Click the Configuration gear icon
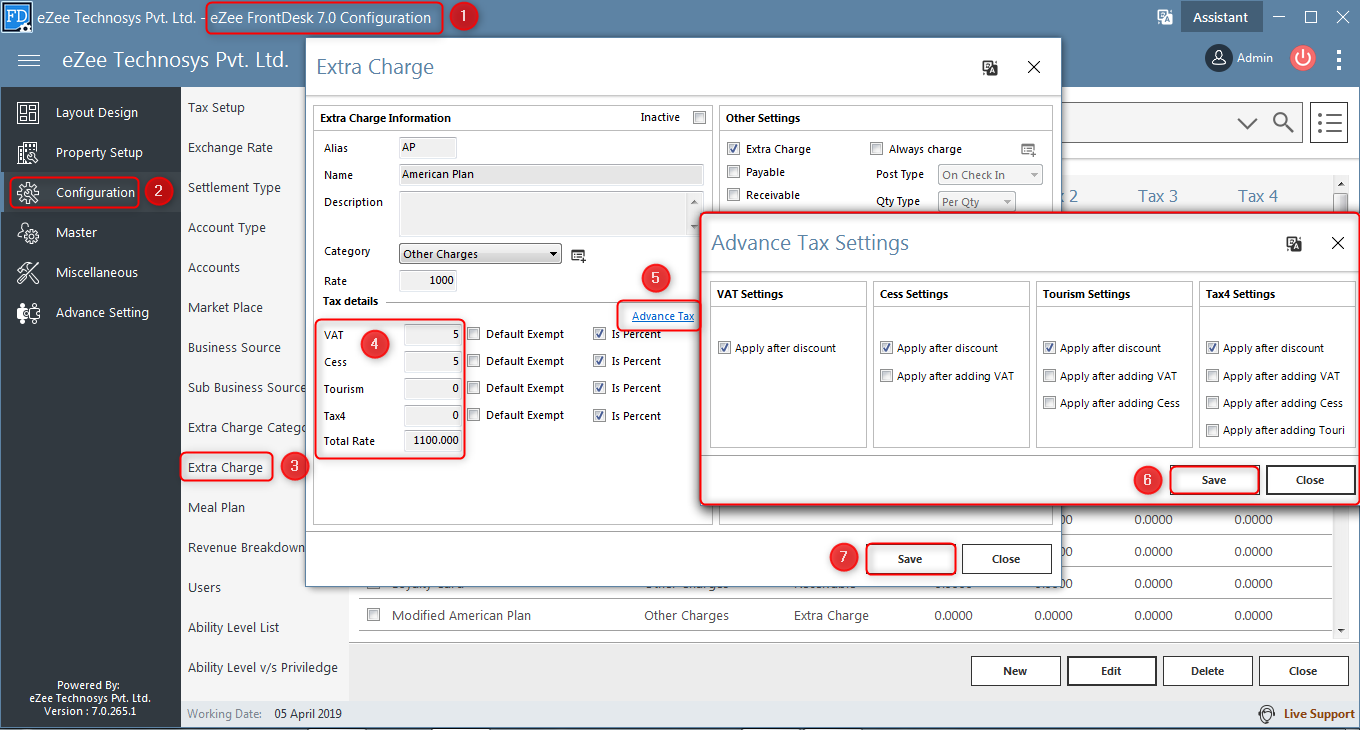 coord(28,193)
